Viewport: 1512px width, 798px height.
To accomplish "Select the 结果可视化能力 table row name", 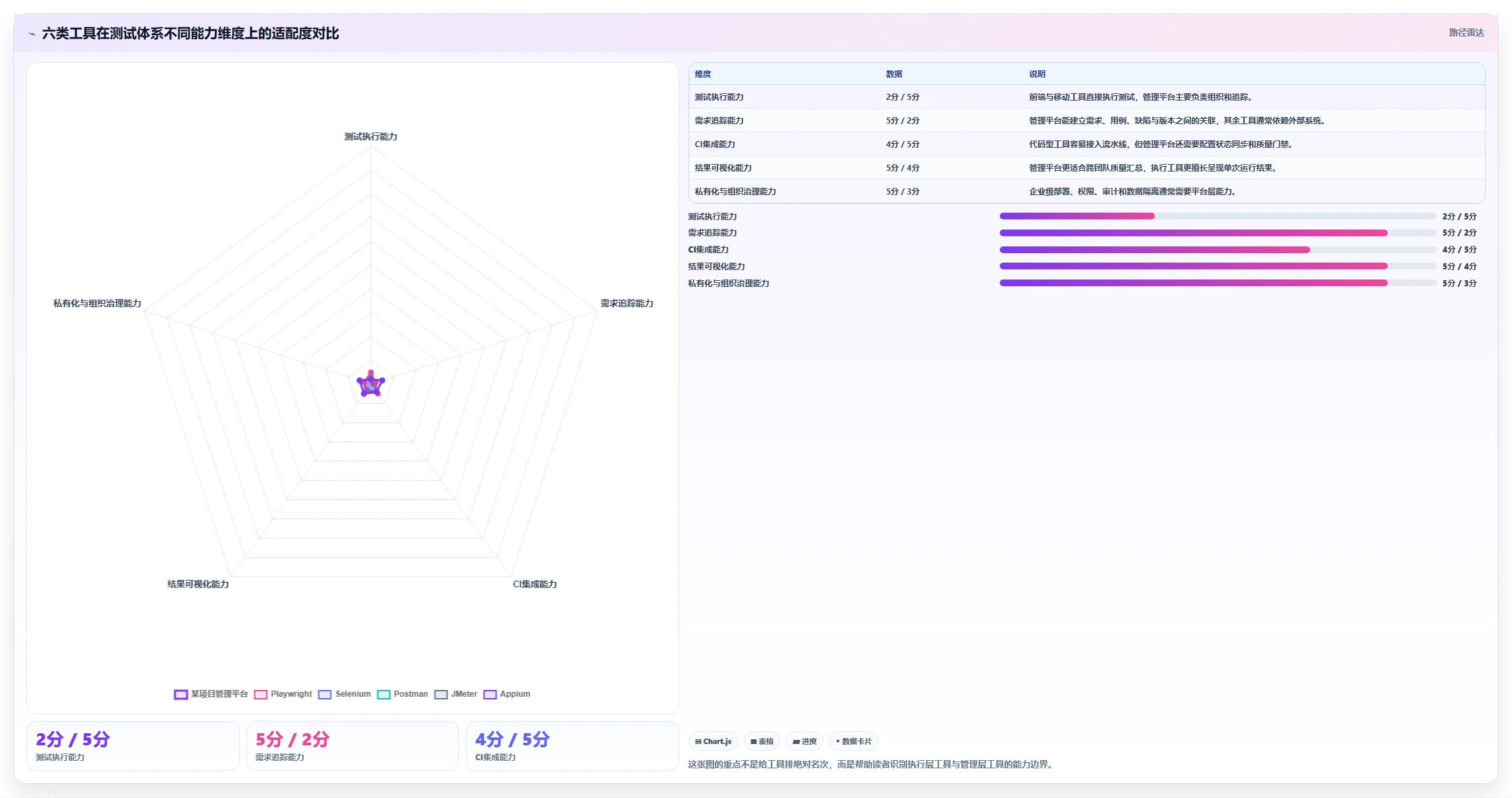I will [723, 168].
